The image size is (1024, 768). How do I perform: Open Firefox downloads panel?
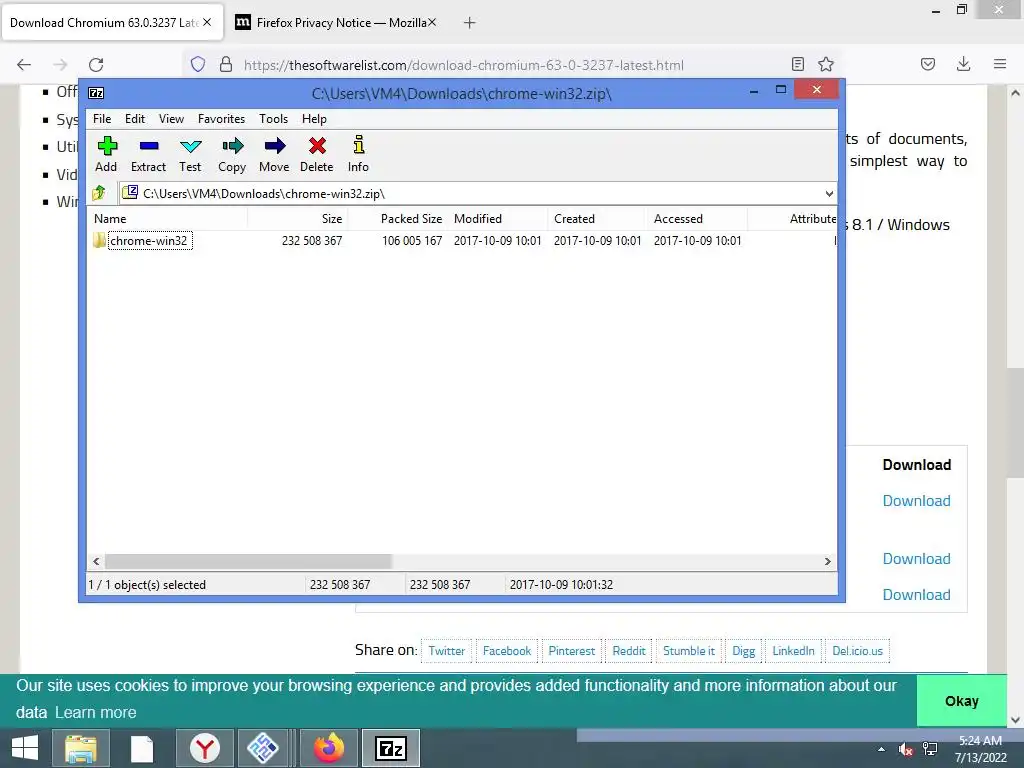pos(963,64)
